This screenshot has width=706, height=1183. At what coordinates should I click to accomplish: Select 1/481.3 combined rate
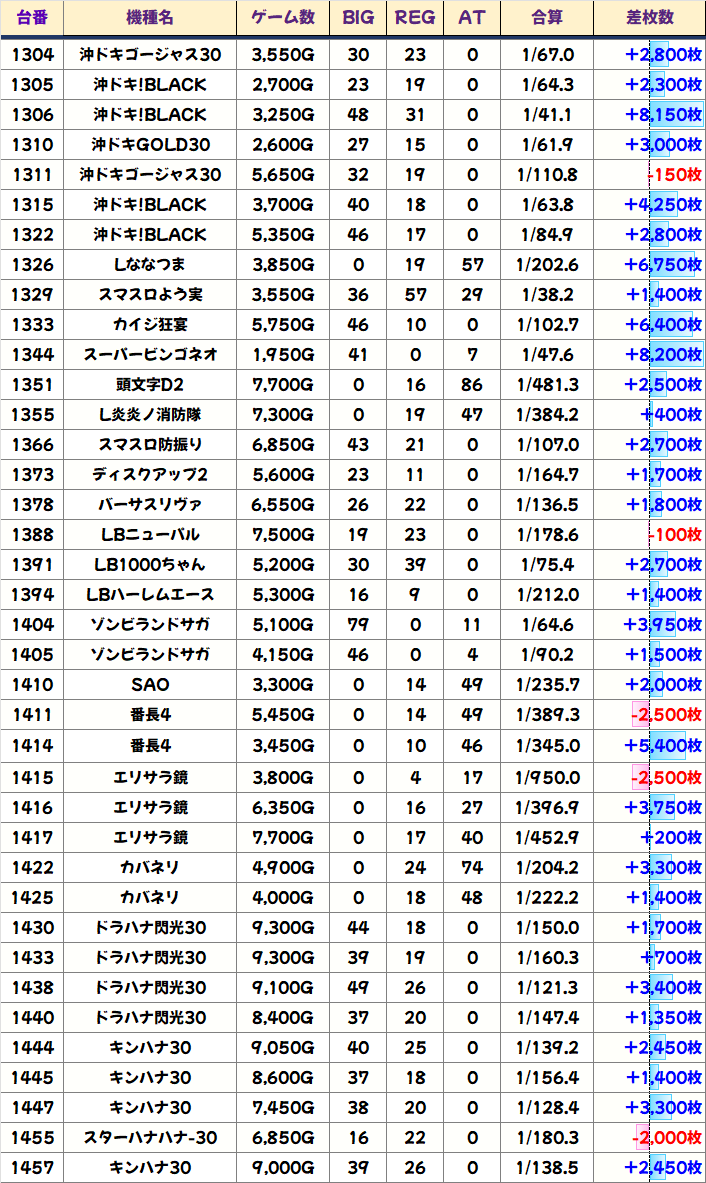point(548,385)
